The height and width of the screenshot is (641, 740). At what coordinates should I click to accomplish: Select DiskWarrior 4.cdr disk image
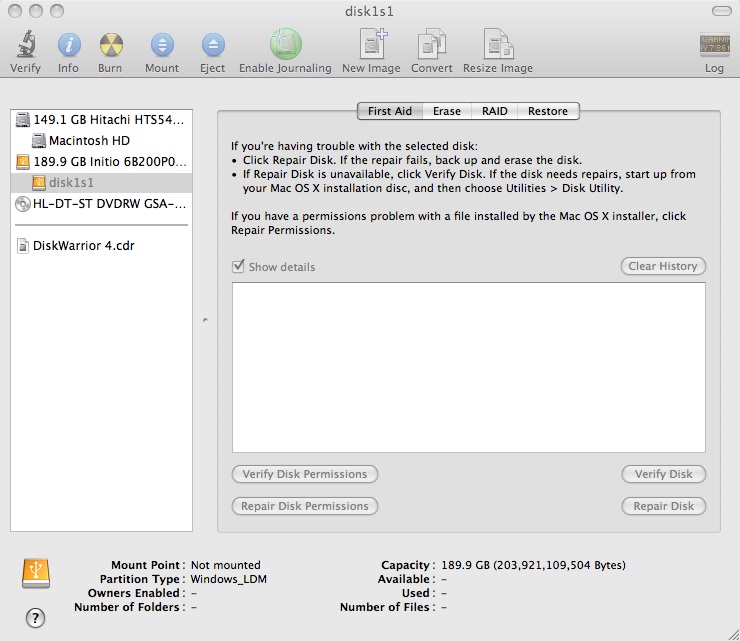(x=101, y=246)
